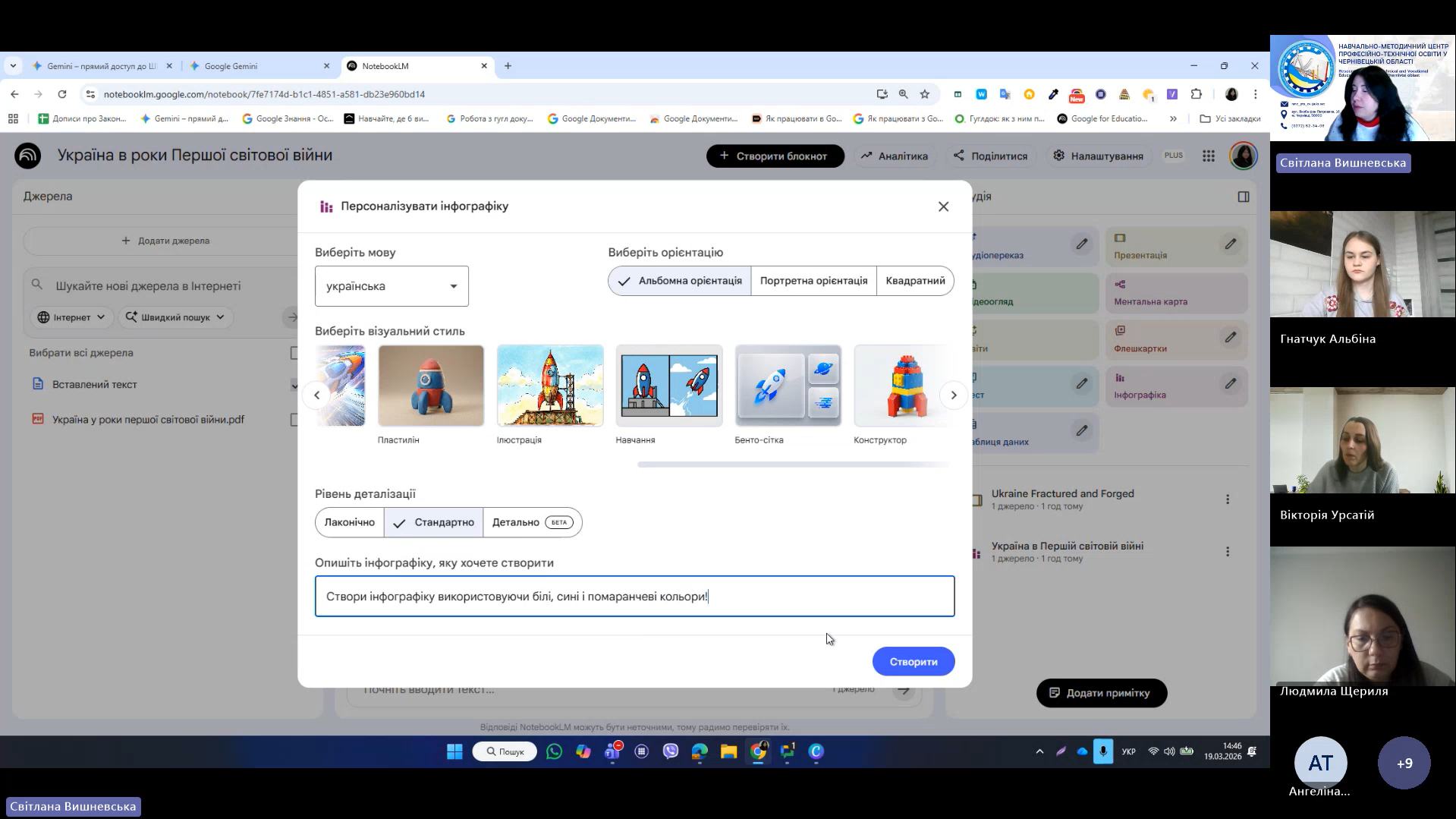Viewport: 1456px width, 819px height.
Task: Expand the Інтернет source dropdown
Action: pos(72,317)
